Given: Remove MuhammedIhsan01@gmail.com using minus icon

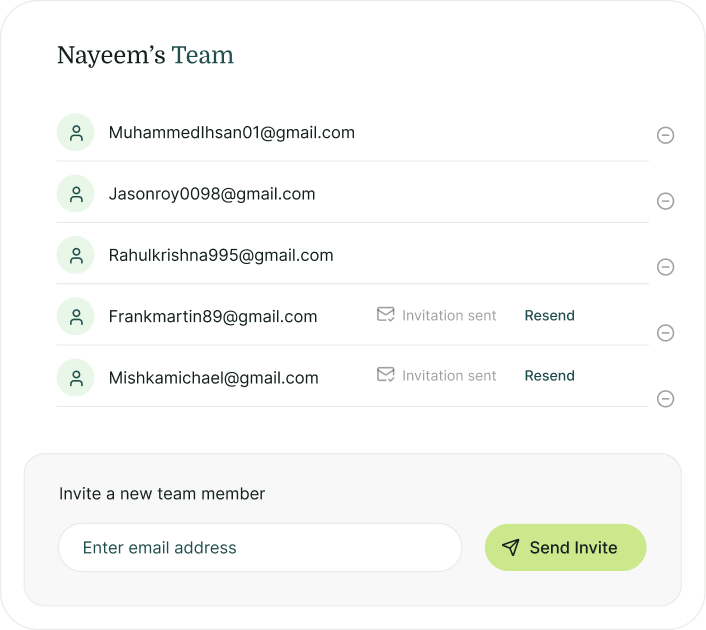Looking at the screenshot, I should point(665,135).
